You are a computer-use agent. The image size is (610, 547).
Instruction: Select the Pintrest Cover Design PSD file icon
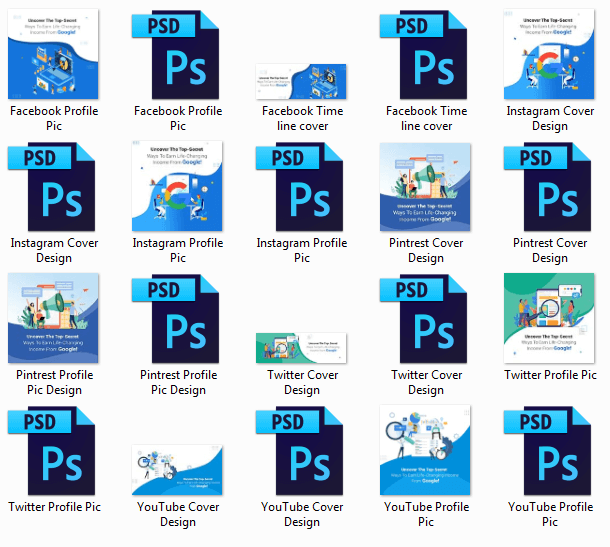click(x=547, y=187)
